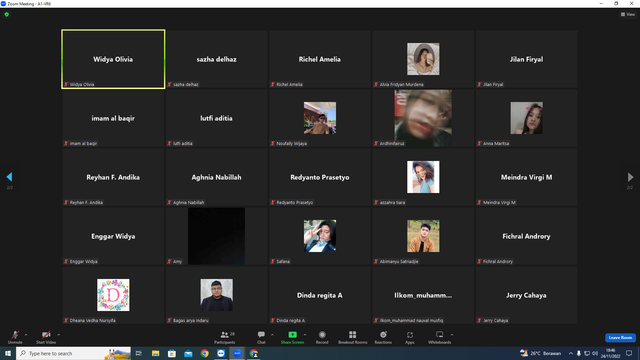Image resolution: width=640 pixels, height=360 pixels.
Task: Select Ardhinfairuz's blurred photo tile
Action: click(423, 118)
